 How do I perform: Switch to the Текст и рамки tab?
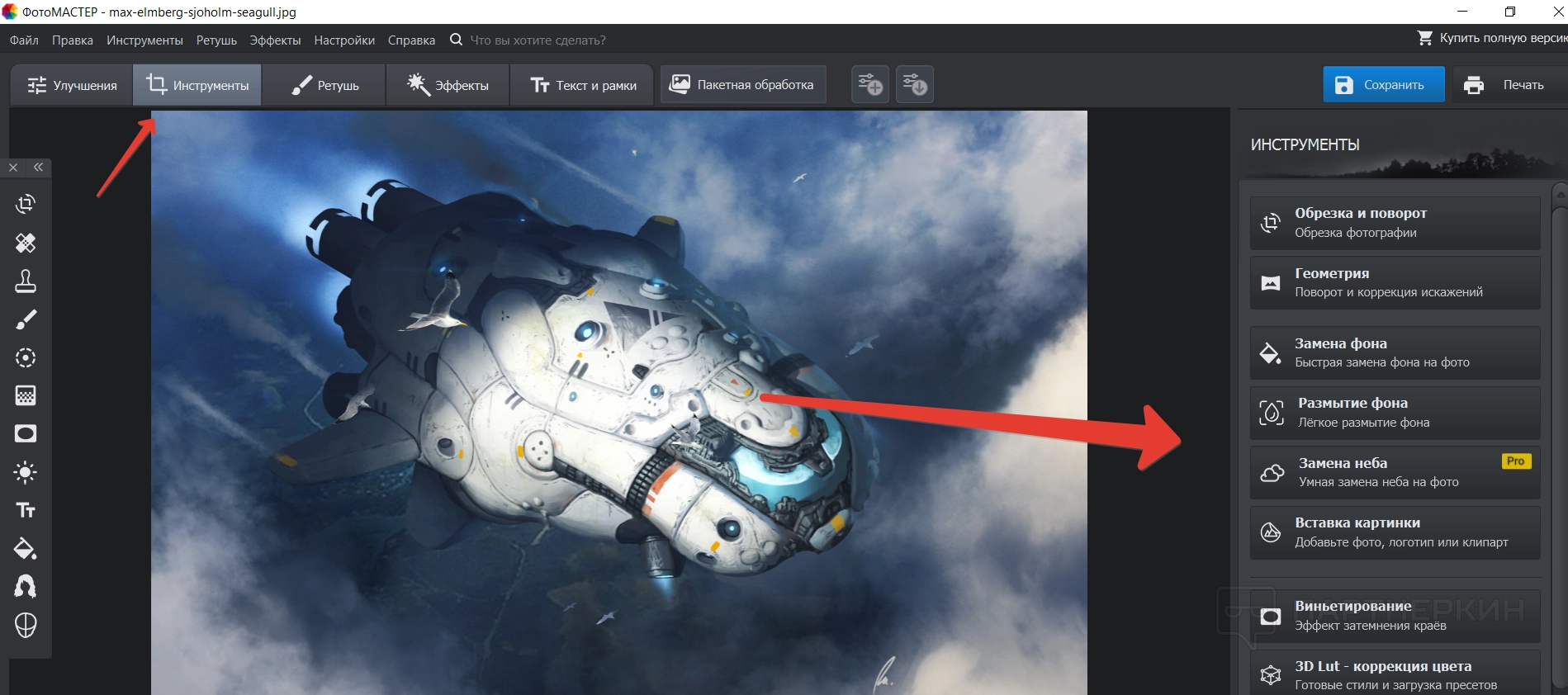click(x=584, y=86)
